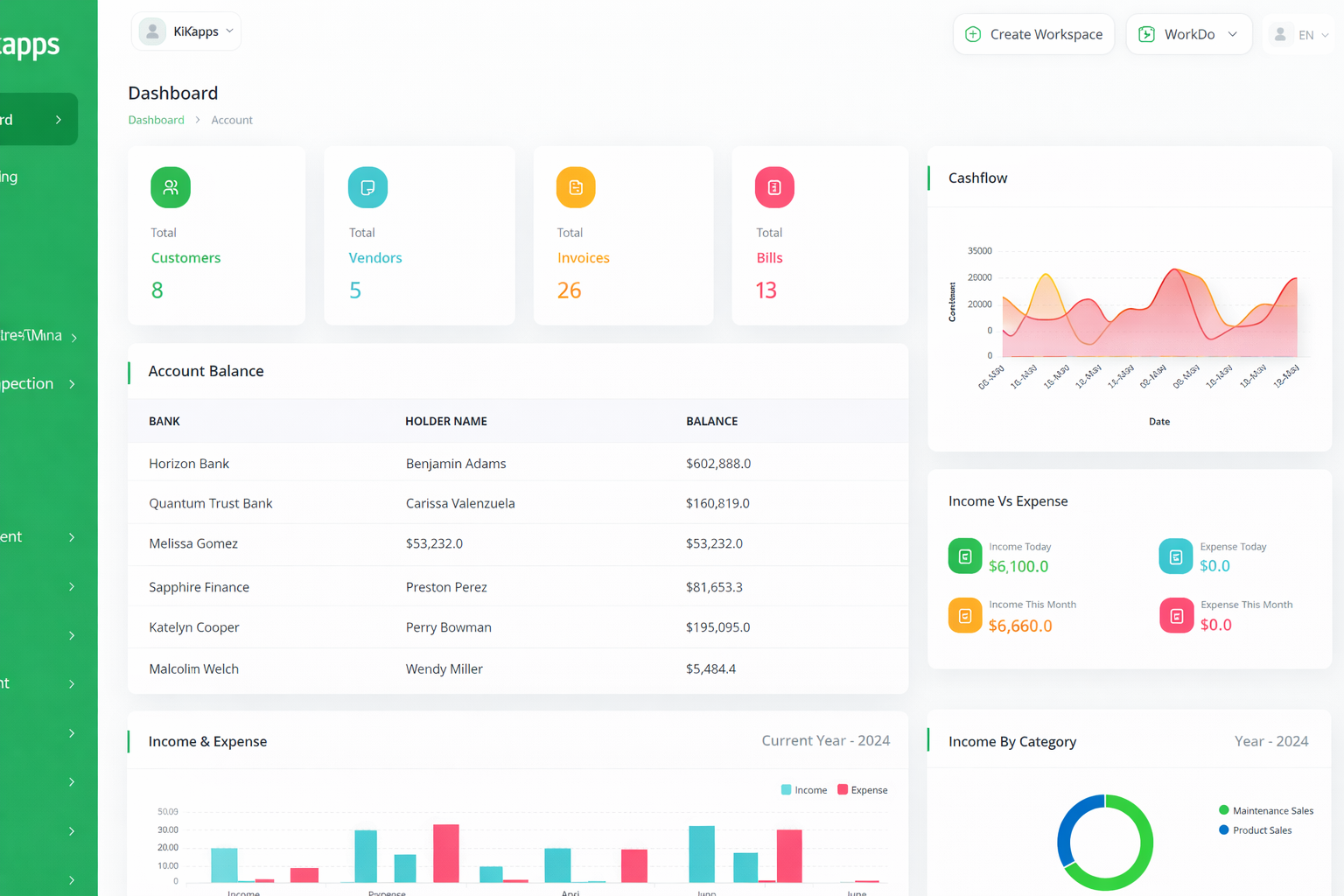Click the pink Expense This Month icon
This screenshot has height=896, width=1344.
point(1177,616)
